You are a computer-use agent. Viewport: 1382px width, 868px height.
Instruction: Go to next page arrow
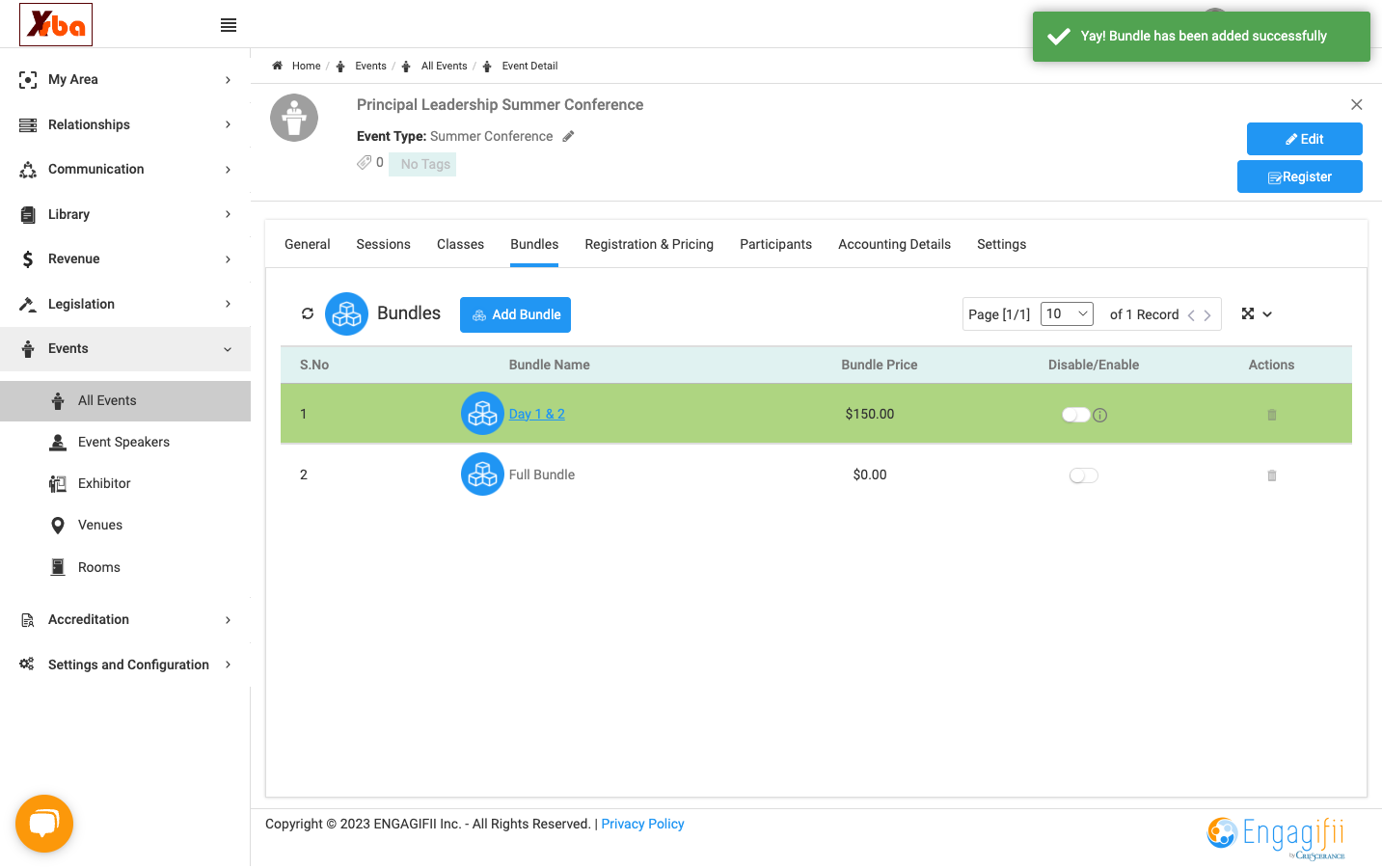(1207, 315)
